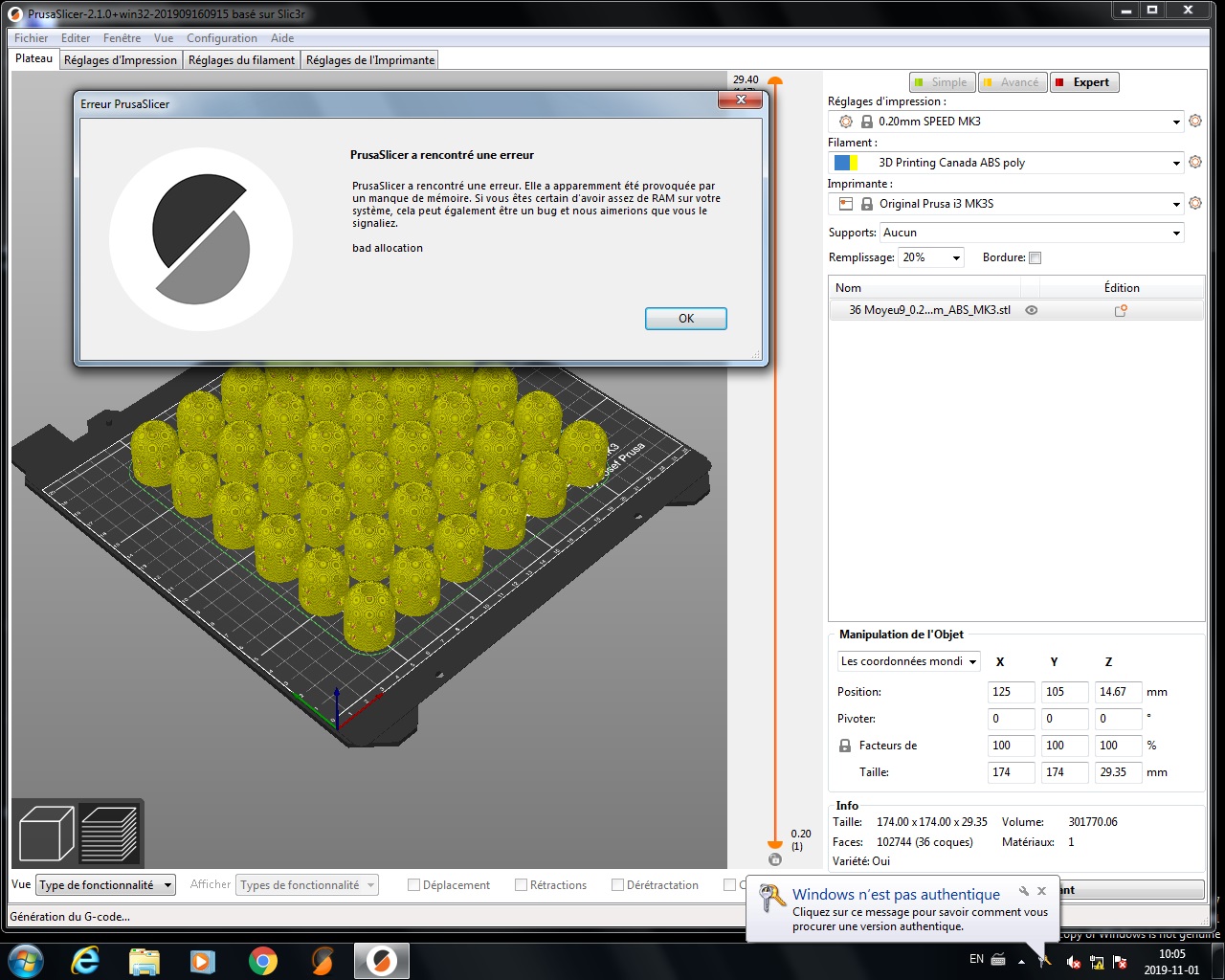Viewport: 1225px width, 980px height.
Task: Click the Windows n'est pas authentique message
Action: coord(896,894)
